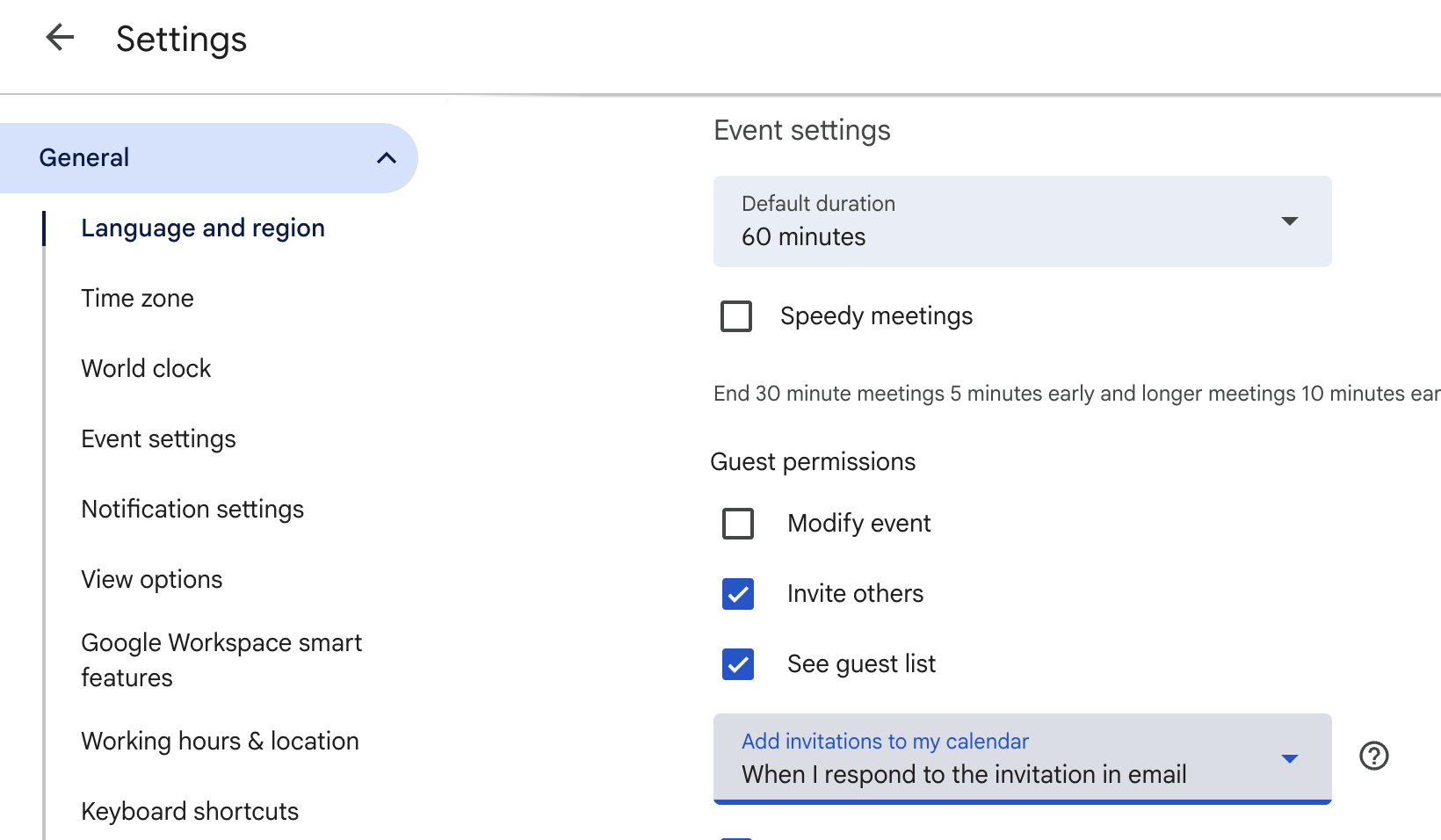Open Keyboard shortcuts settings
1441x840 pixels.
190,812
